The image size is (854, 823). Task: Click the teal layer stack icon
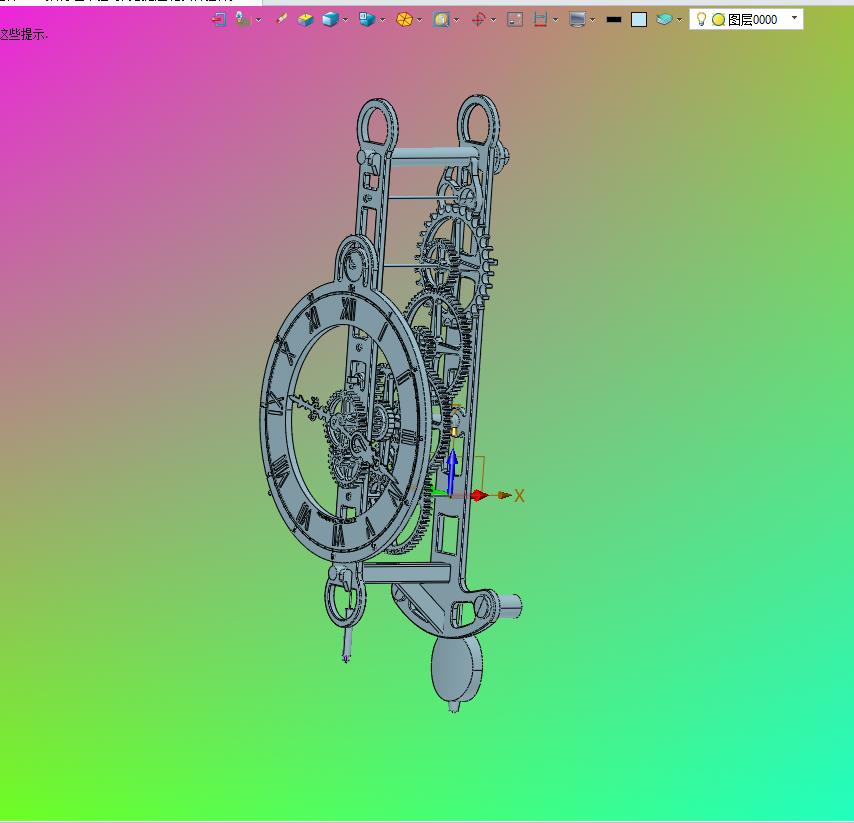[664, 20]
